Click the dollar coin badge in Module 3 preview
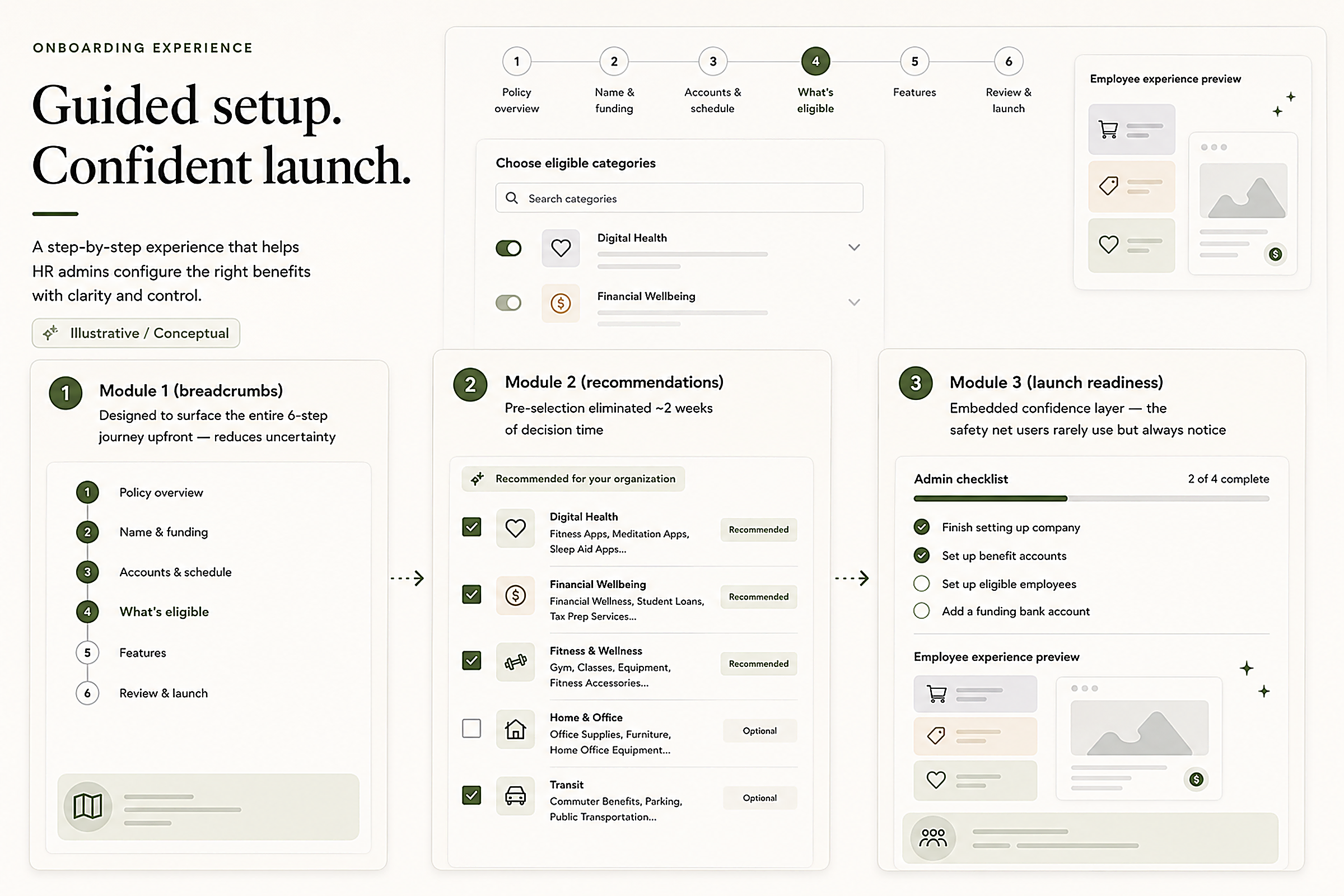 pos(1197,779)
